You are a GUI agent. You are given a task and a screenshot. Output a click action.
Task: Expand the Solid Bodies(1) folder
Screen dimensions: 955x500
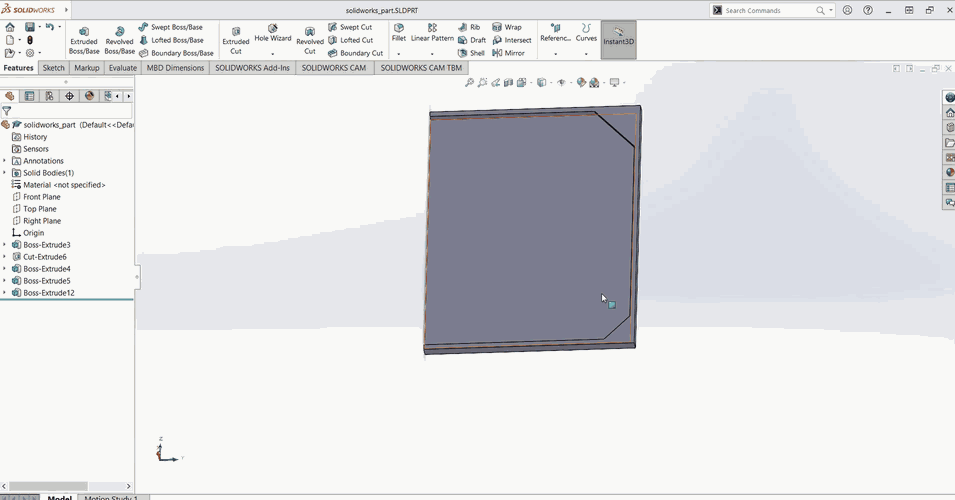pyautogui.click(x=5, y=173)
